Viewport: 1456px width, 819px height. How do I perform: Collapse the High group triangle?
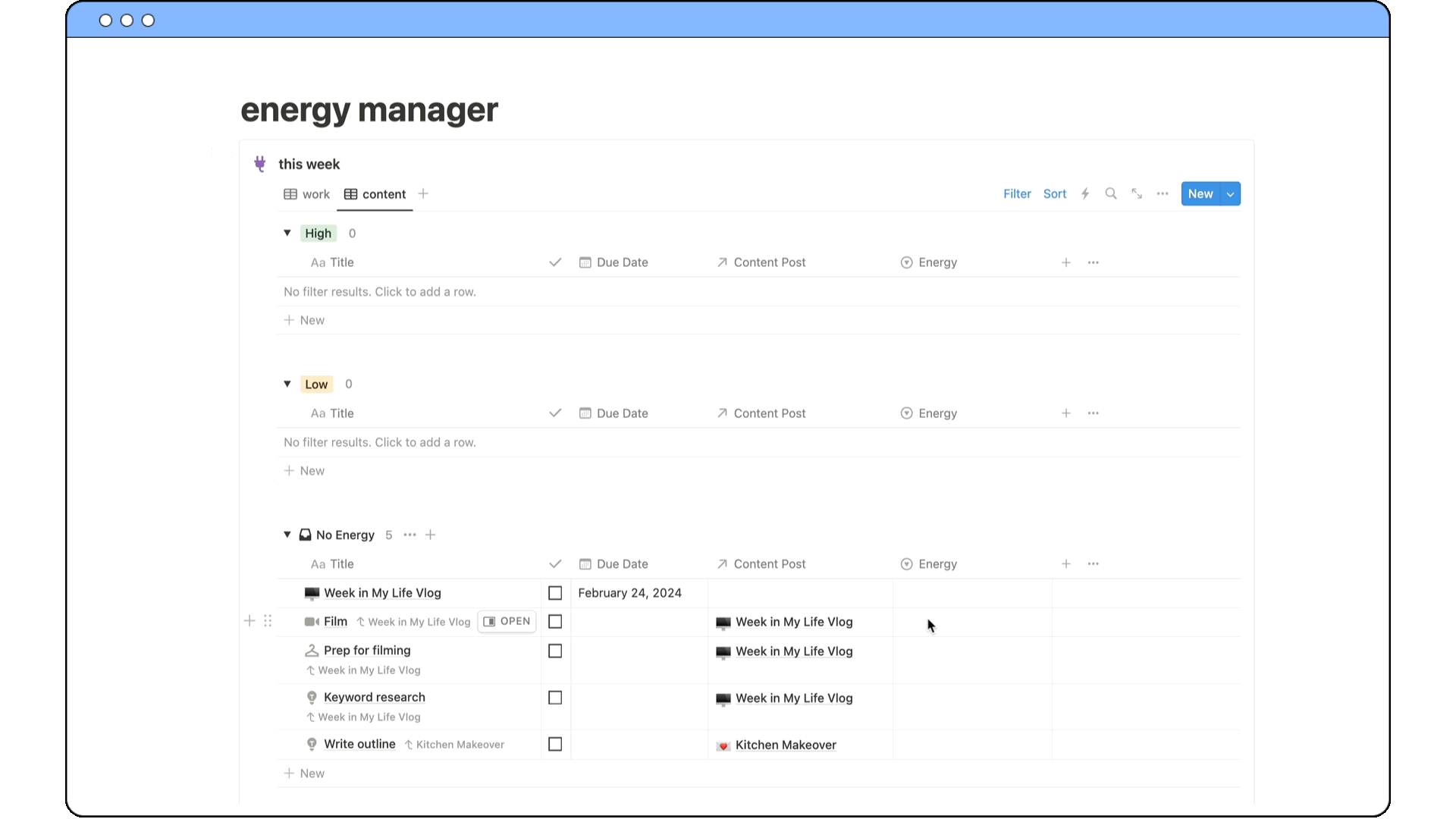pos(287,233)
